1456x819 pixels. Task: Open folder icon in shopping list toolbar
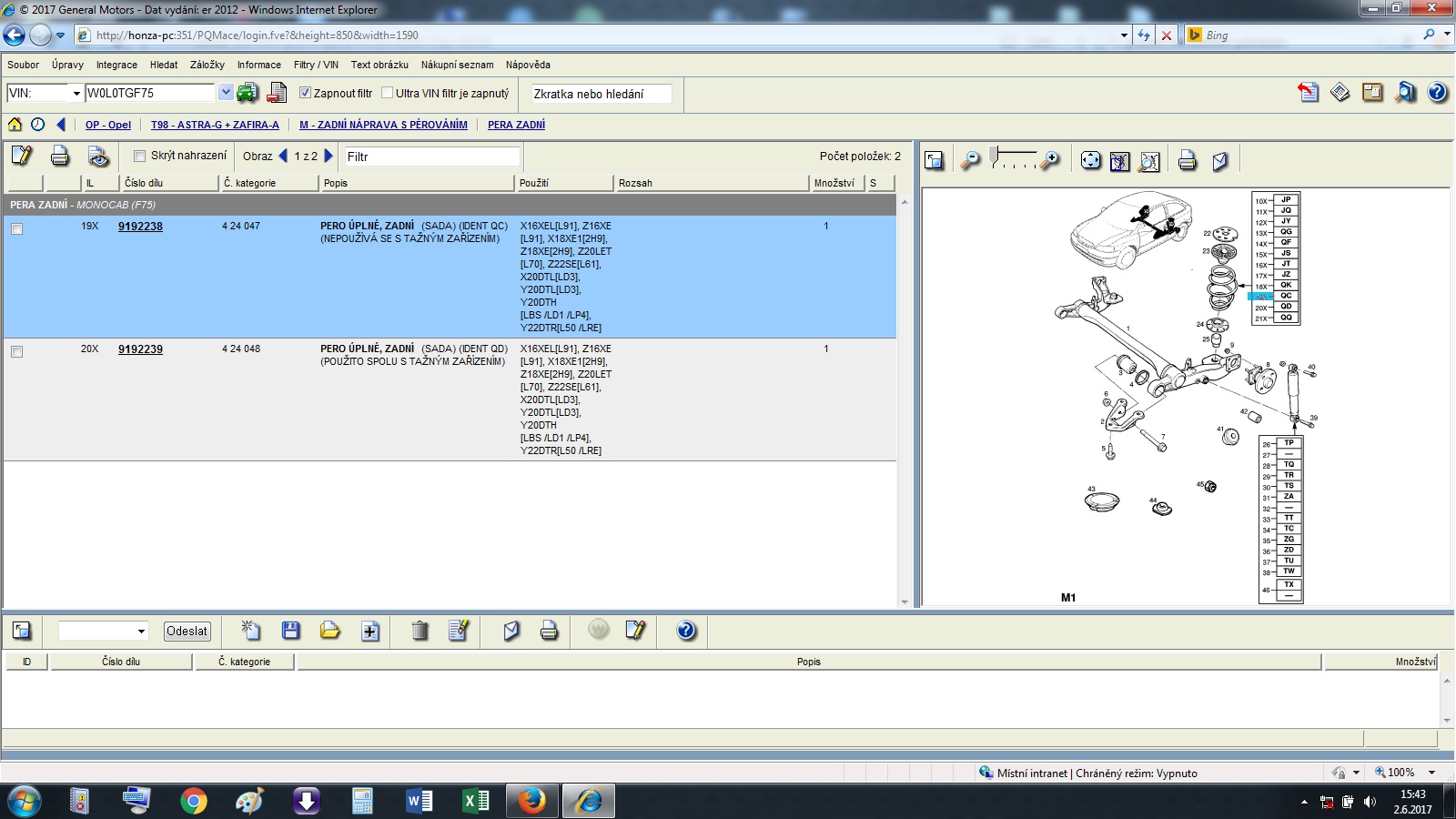coord(329,631)
